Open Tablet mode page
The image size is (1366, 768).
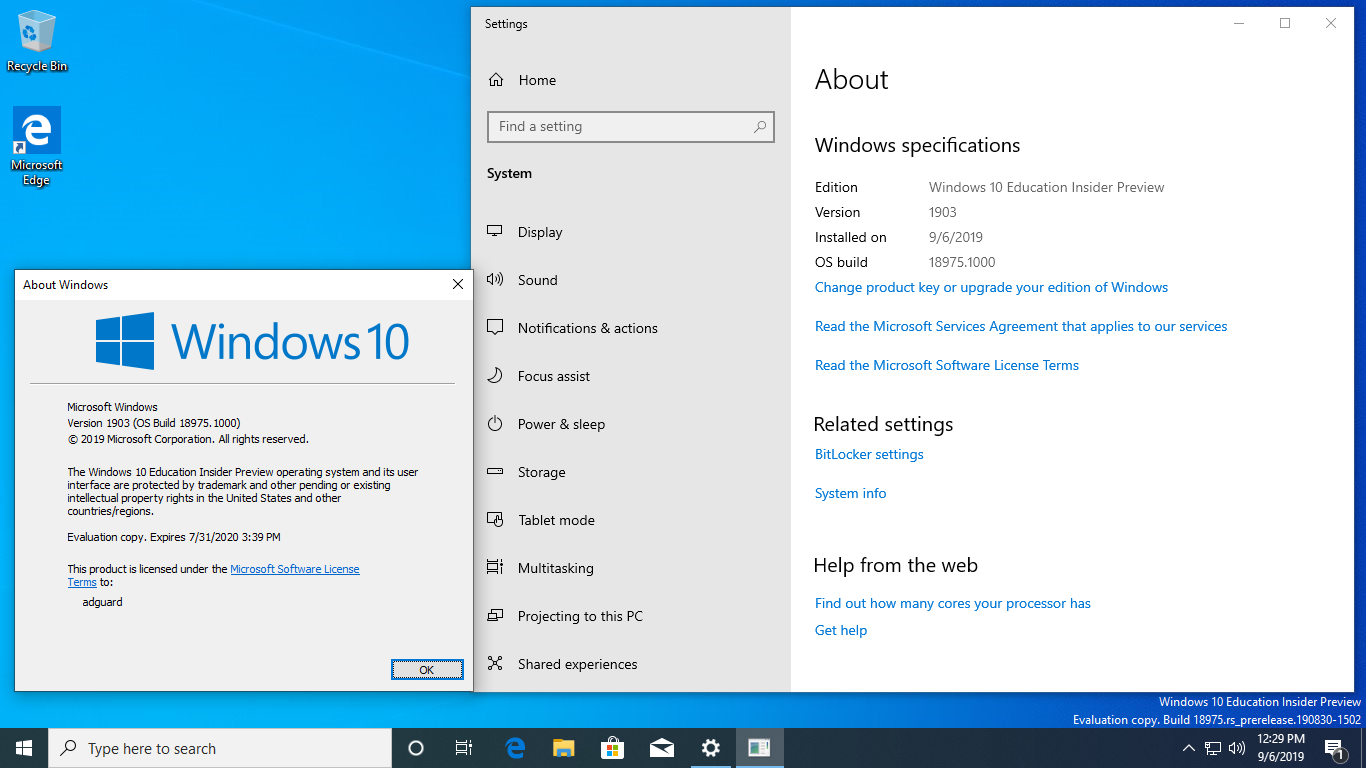click(x=630, y=520)
